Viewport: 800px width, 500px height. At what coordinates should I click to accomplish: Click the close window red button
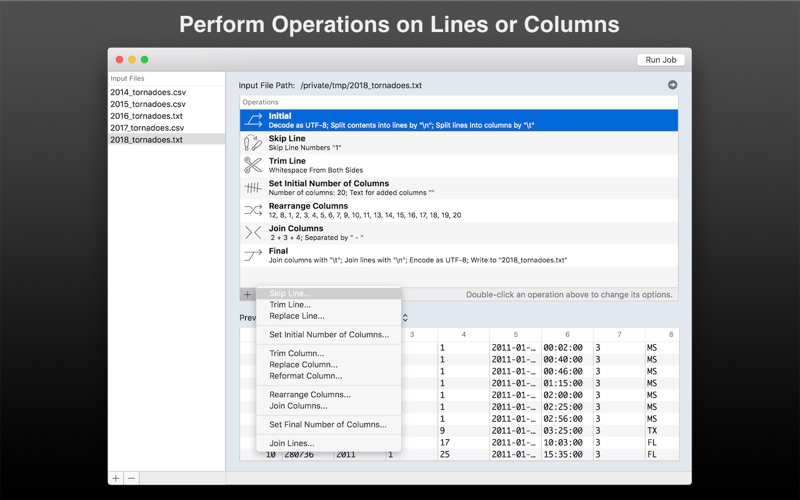(x=119, y=60)
